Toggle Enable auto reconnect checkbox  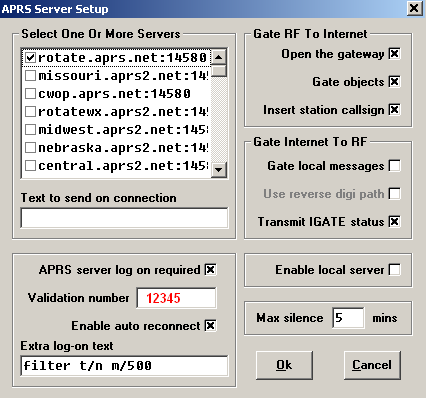pos(210,326)
